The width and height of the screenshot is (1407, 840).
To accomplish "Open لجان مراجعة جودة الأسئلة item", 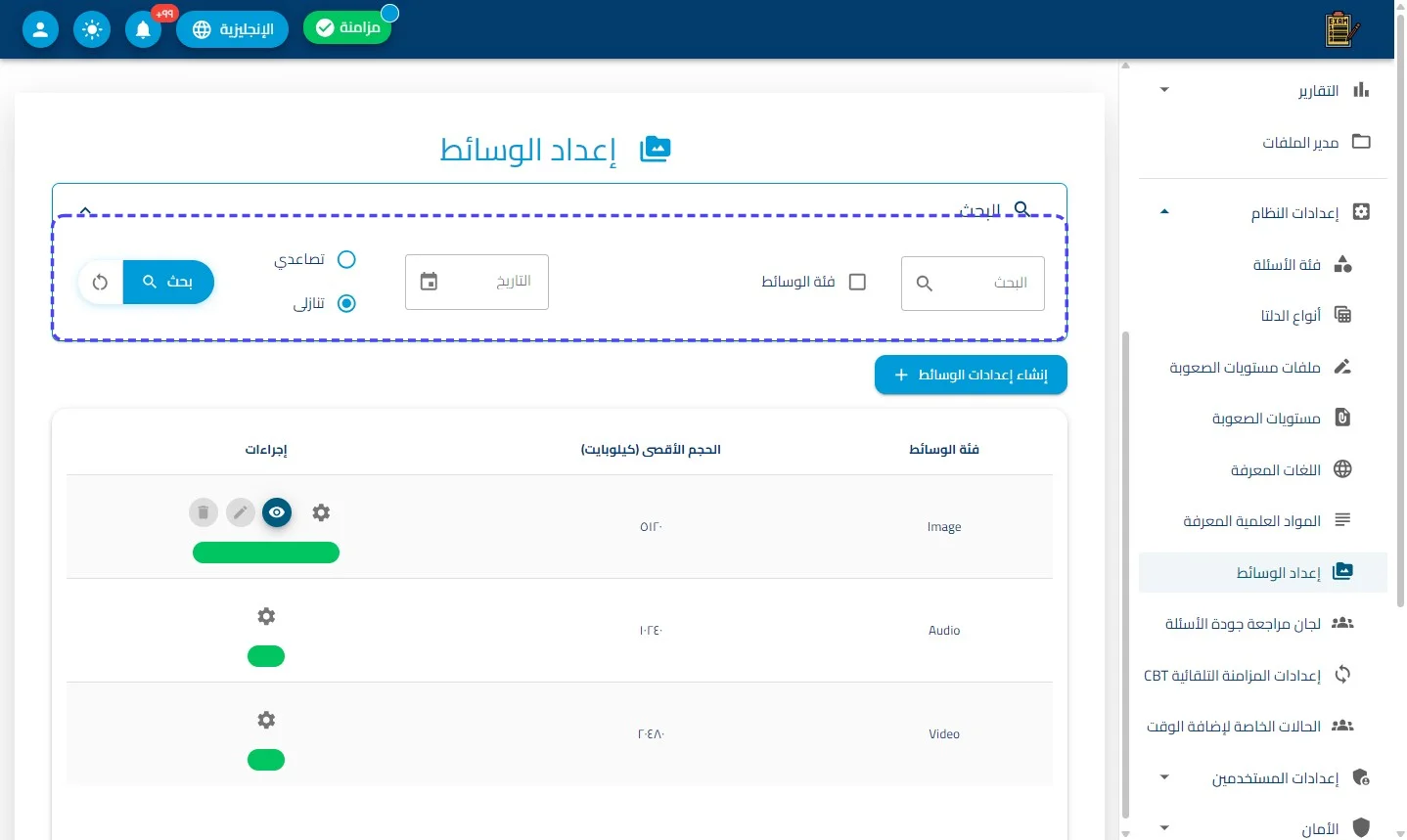I will click(1263, 623).
